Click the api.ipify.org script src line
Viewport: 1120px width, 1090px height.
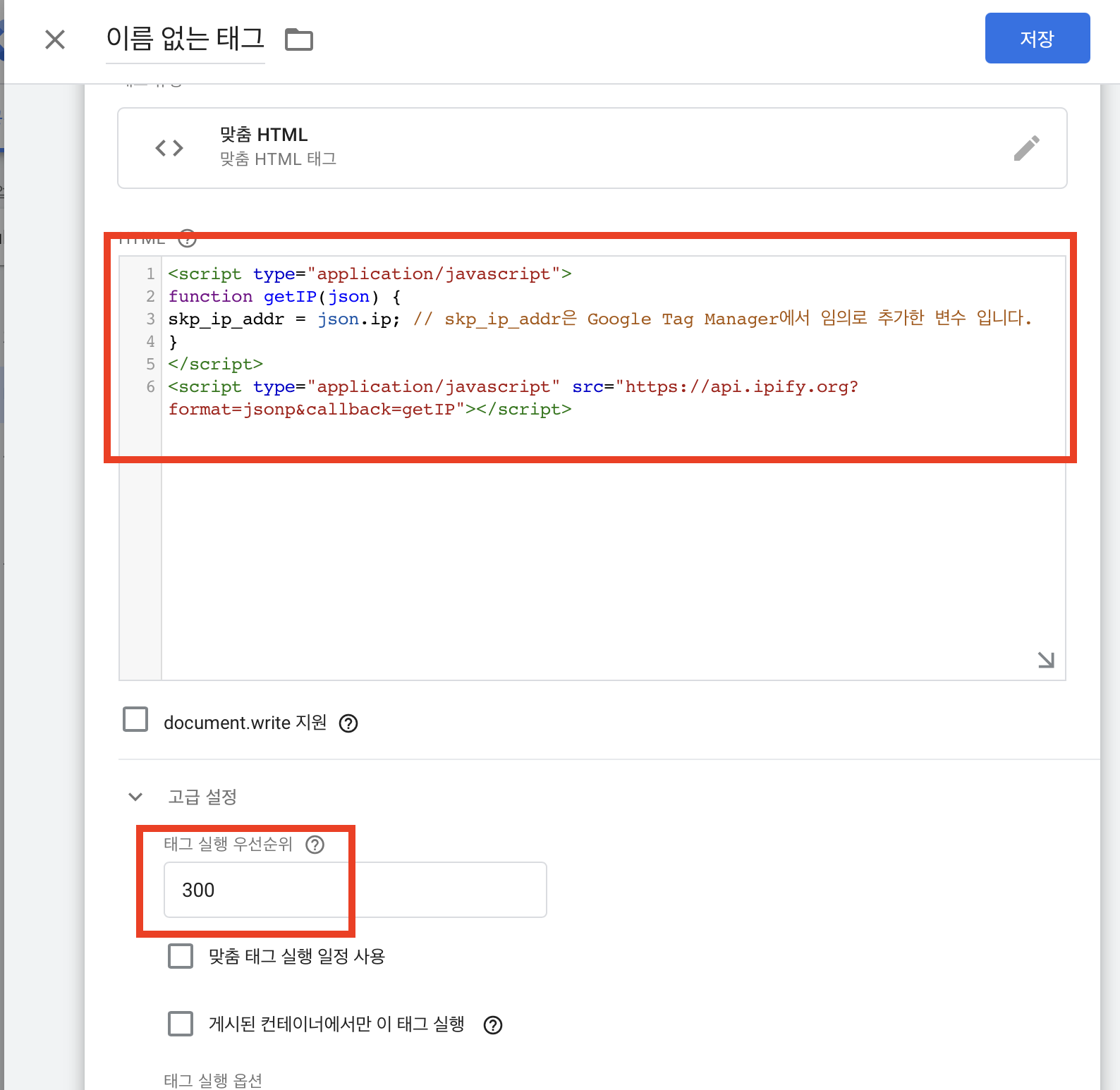click(x=513, y=398)
